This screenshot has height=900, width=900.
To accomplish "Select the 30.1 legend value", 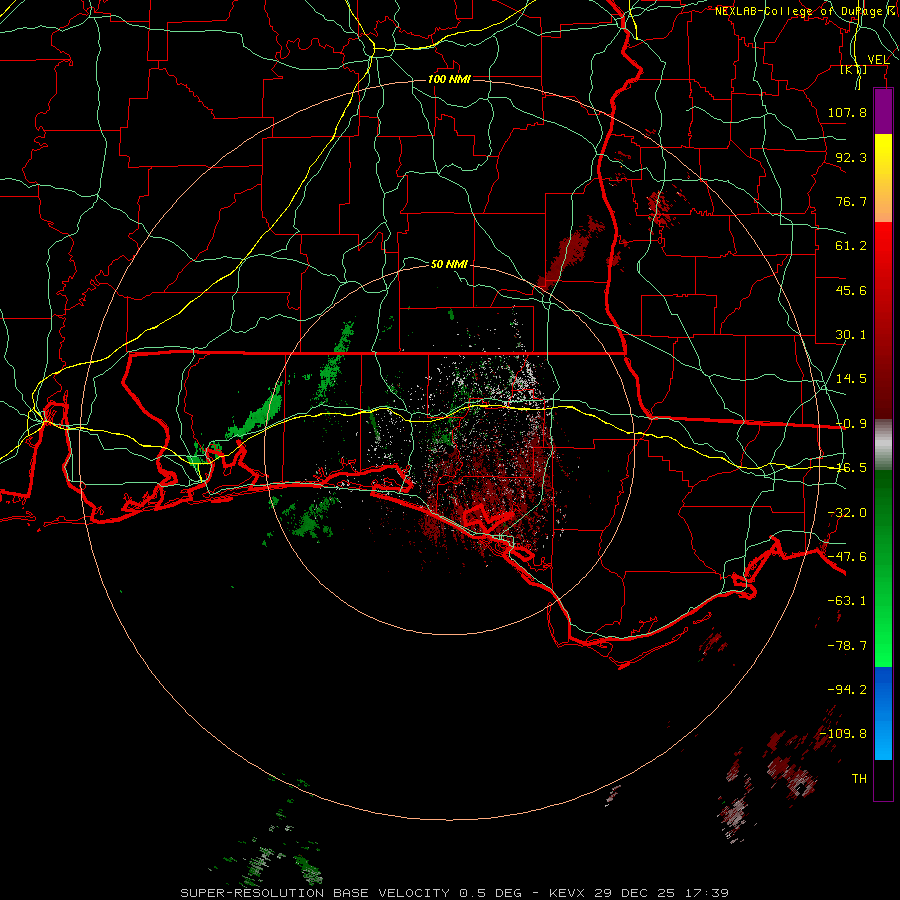I will (851, 335).
